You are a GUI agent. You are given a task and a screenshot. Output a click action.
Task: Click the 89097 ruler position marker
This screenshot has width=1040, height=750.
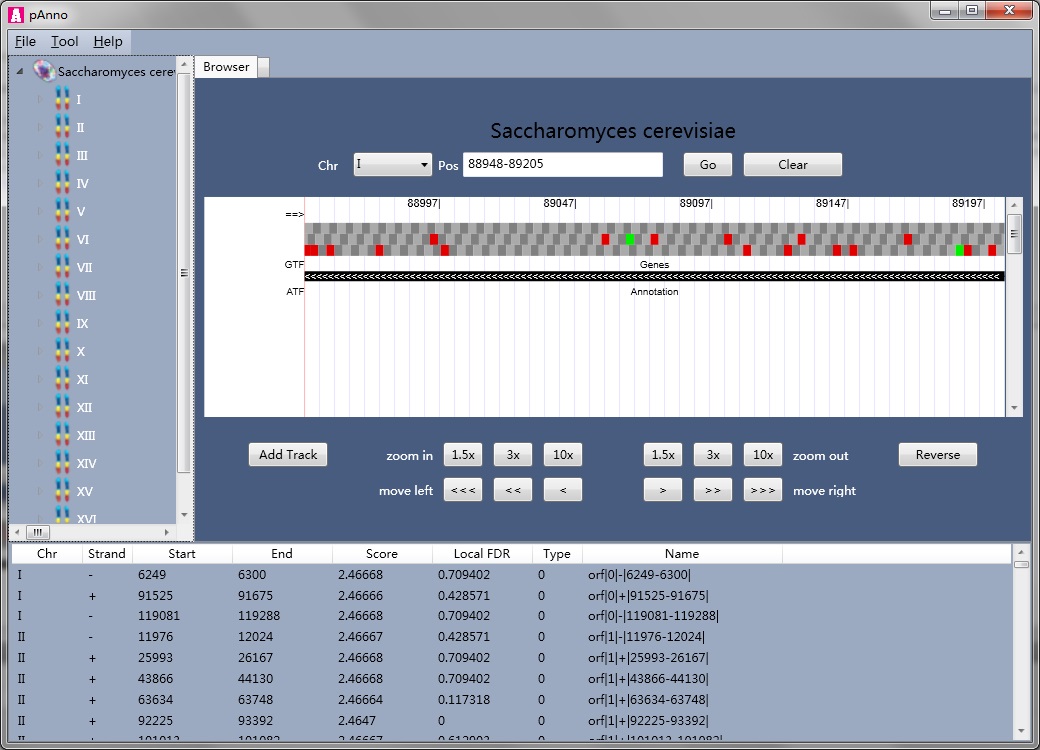click(696, 203)
